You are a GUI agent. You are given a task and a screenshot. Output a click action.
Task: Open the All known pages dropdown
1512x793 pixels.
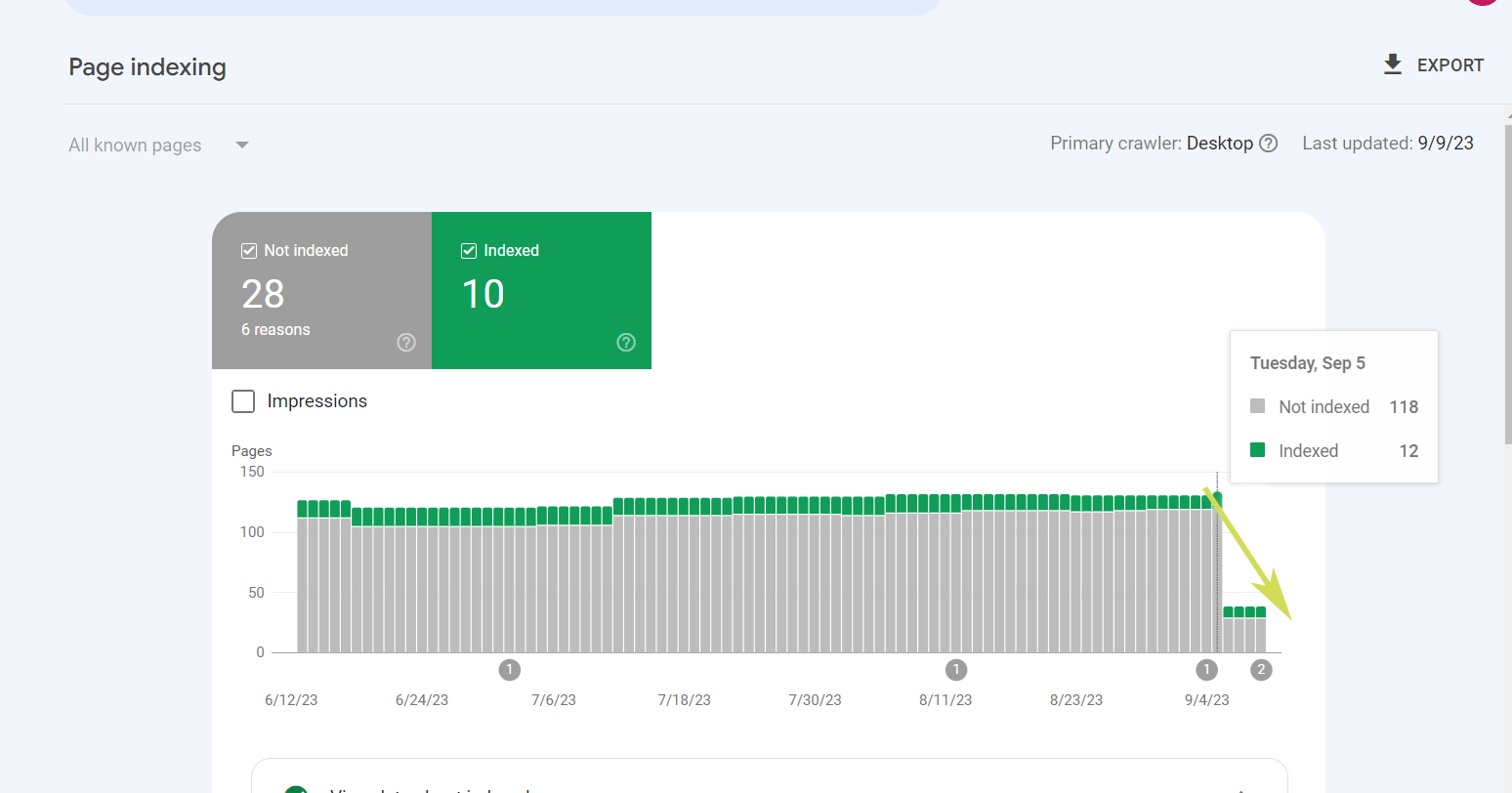(x=159, y=146)
